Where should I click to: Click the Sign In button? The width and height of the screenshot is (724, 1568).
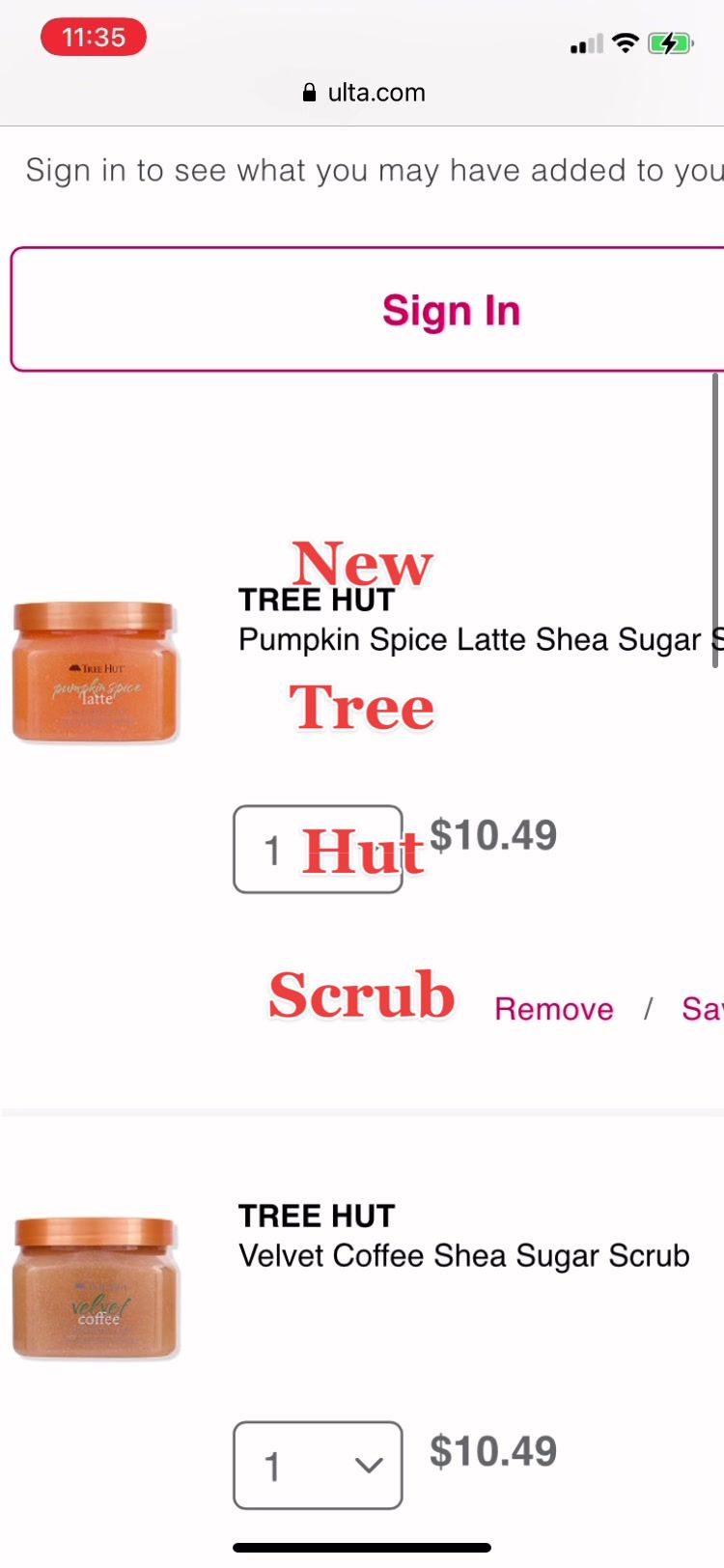coord(367,309)
